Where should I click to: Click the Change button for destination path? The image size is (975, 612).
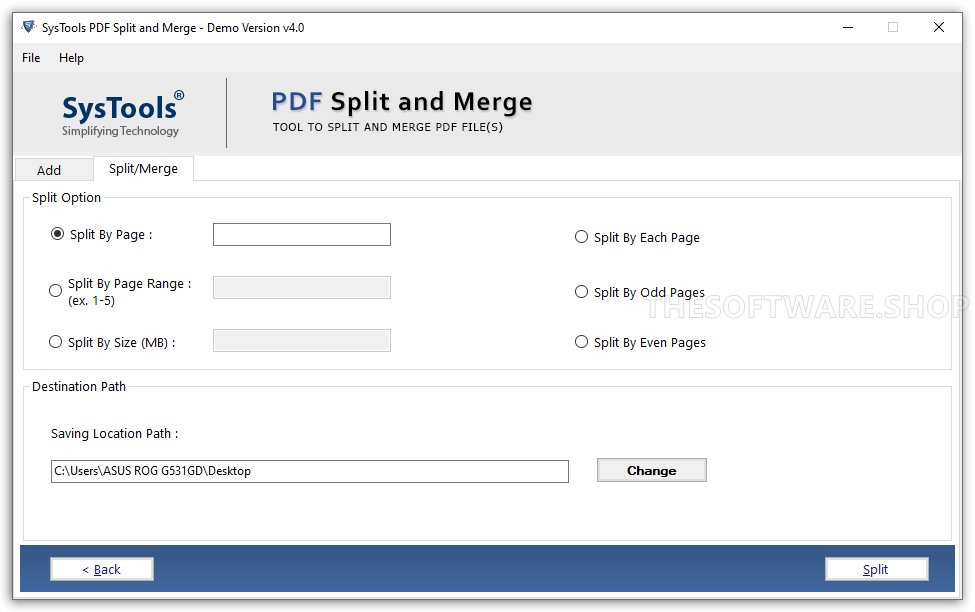651,470
